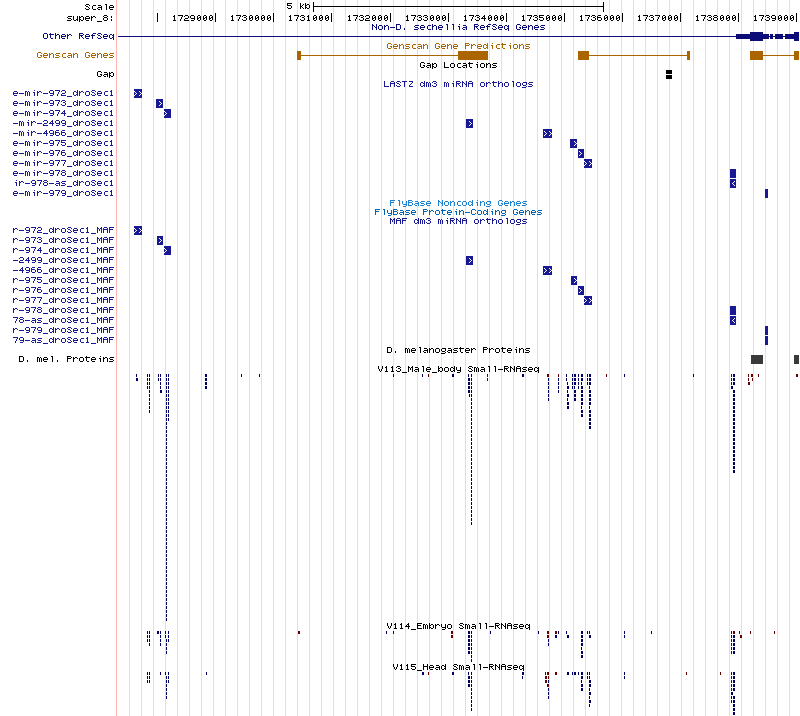Click the large brown Genscan exon block
Screen dimensions: 800x716
pyautogui.click(x=472, y=55)
